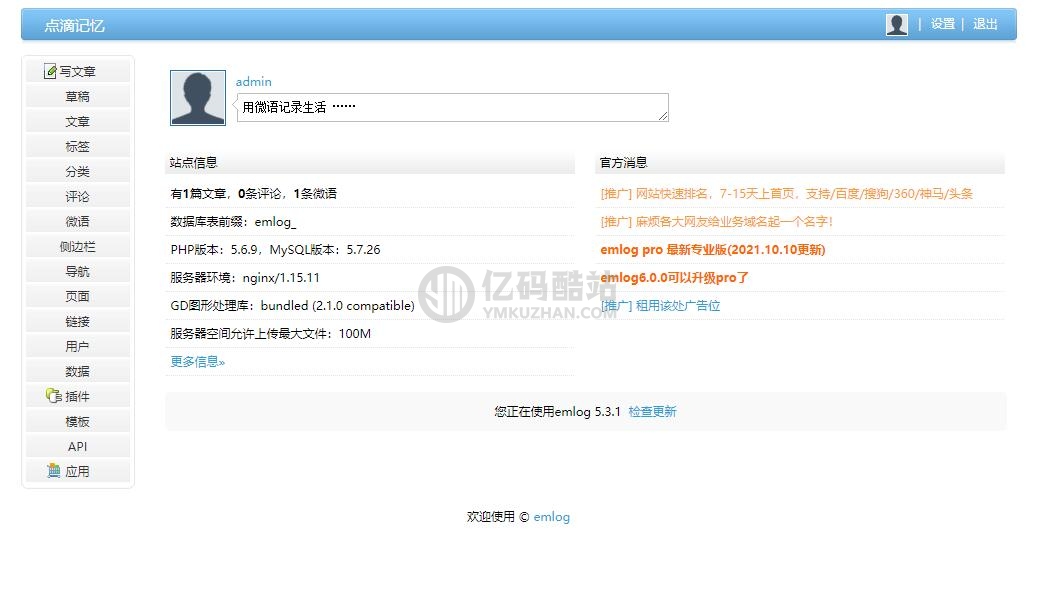Image resolution: width=1037 pixels, height=590 pixels.
Task: Go to the 标签 tags page
Action: (x=77, y=146)
